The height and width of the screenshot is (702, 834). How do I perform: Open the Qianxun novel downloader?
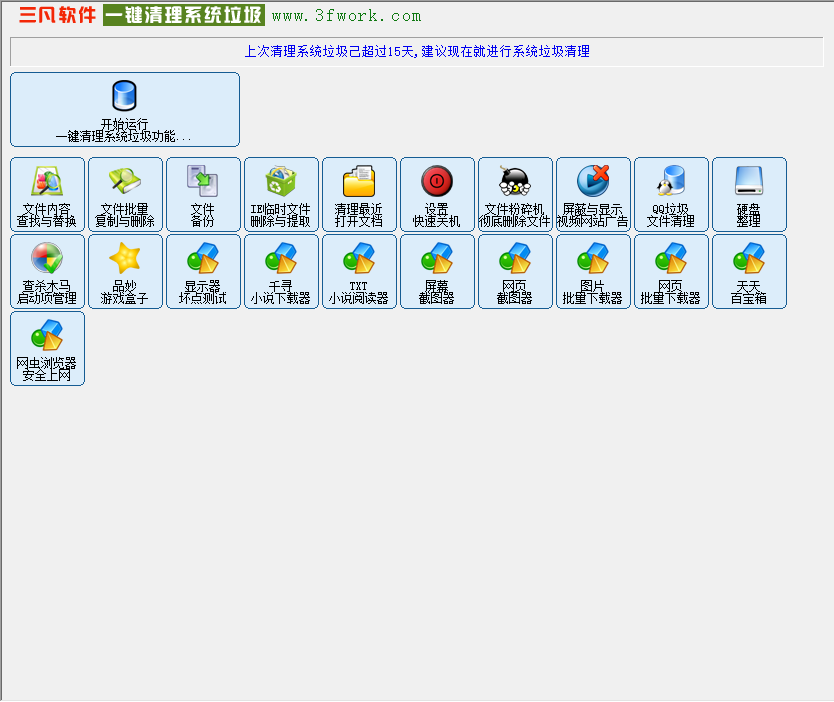click(x=280, y=271)
